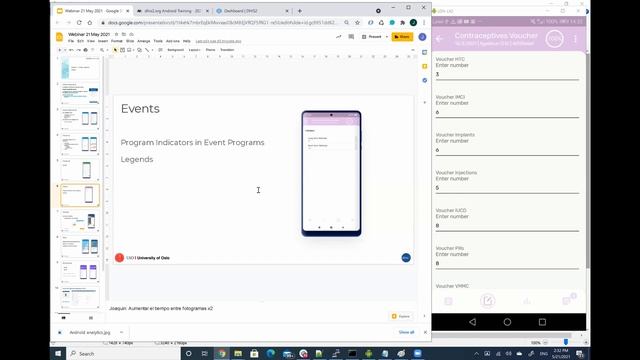Screen dimensions: 640x360
Task: Choose the Select cursor tool in Slides toolbar
Action: (116, 50)
